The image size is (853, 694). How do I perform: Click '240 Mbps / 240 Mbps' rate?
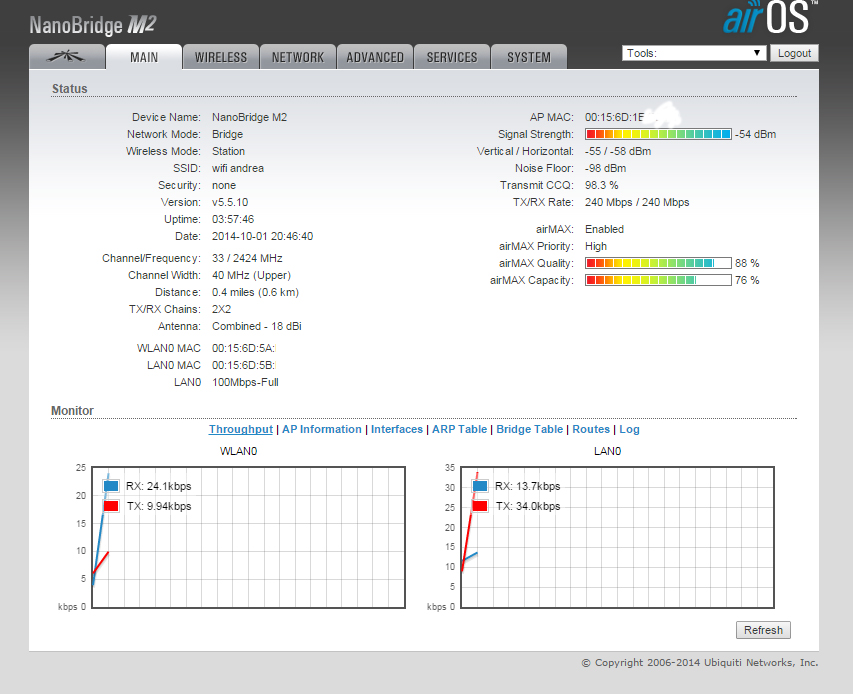(637, 202)
